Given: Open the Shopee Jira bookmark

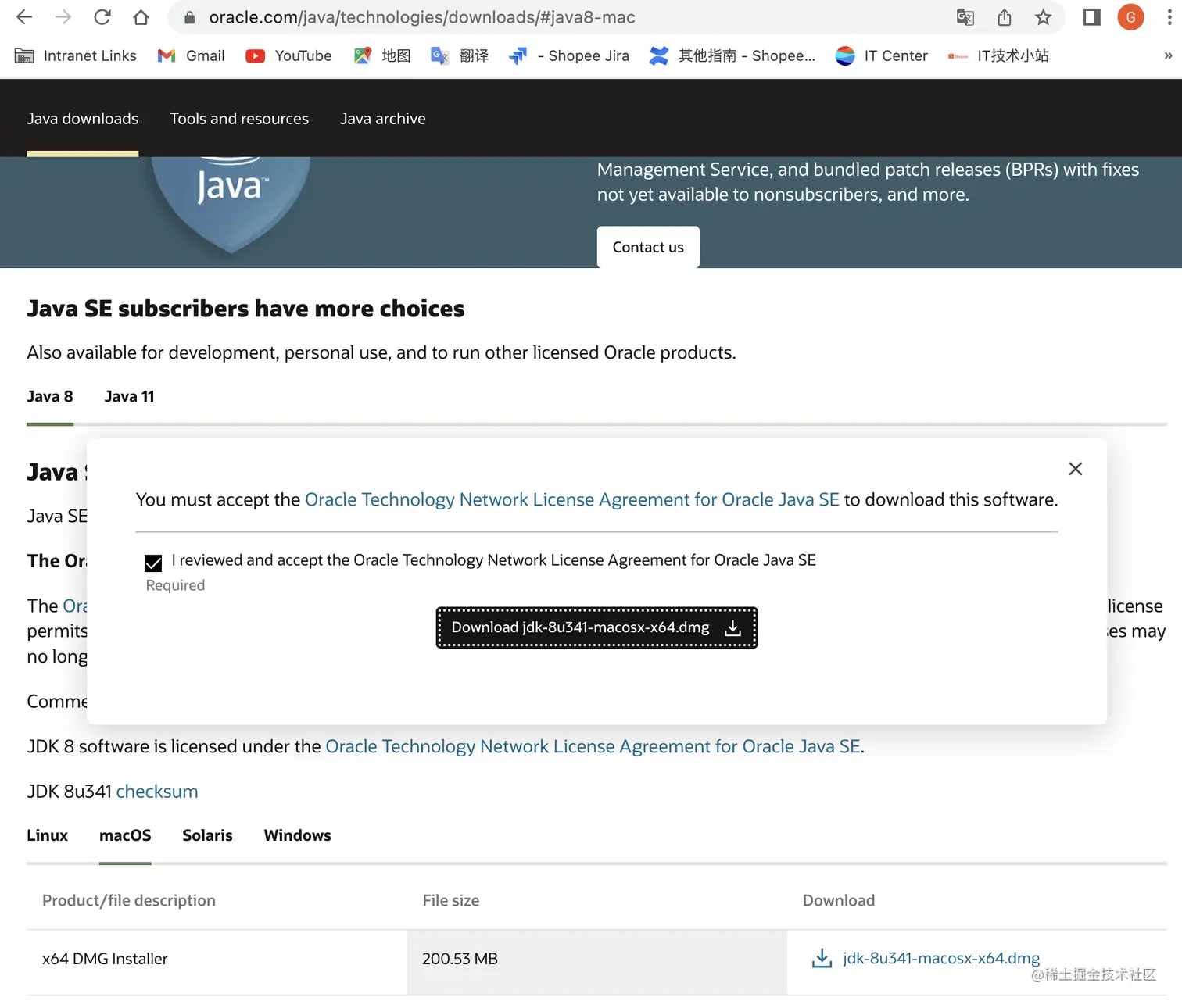Looking at the screenshot, I should click(x=569, y=55).
